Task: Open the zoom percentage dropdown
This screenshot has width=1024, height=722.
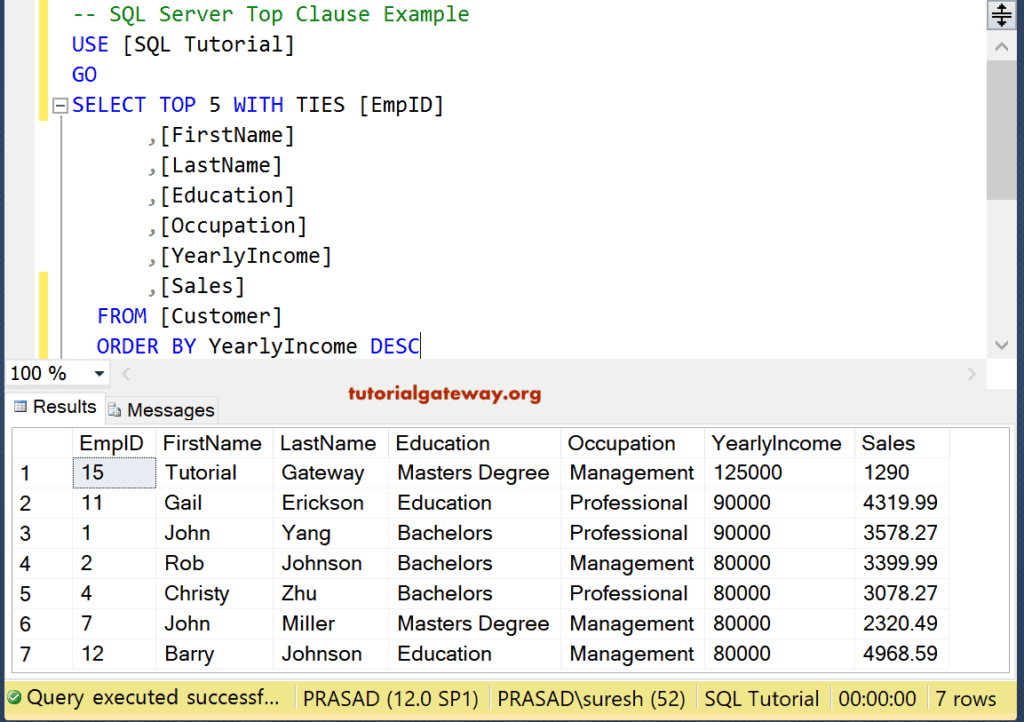Action: click(97, 373)
